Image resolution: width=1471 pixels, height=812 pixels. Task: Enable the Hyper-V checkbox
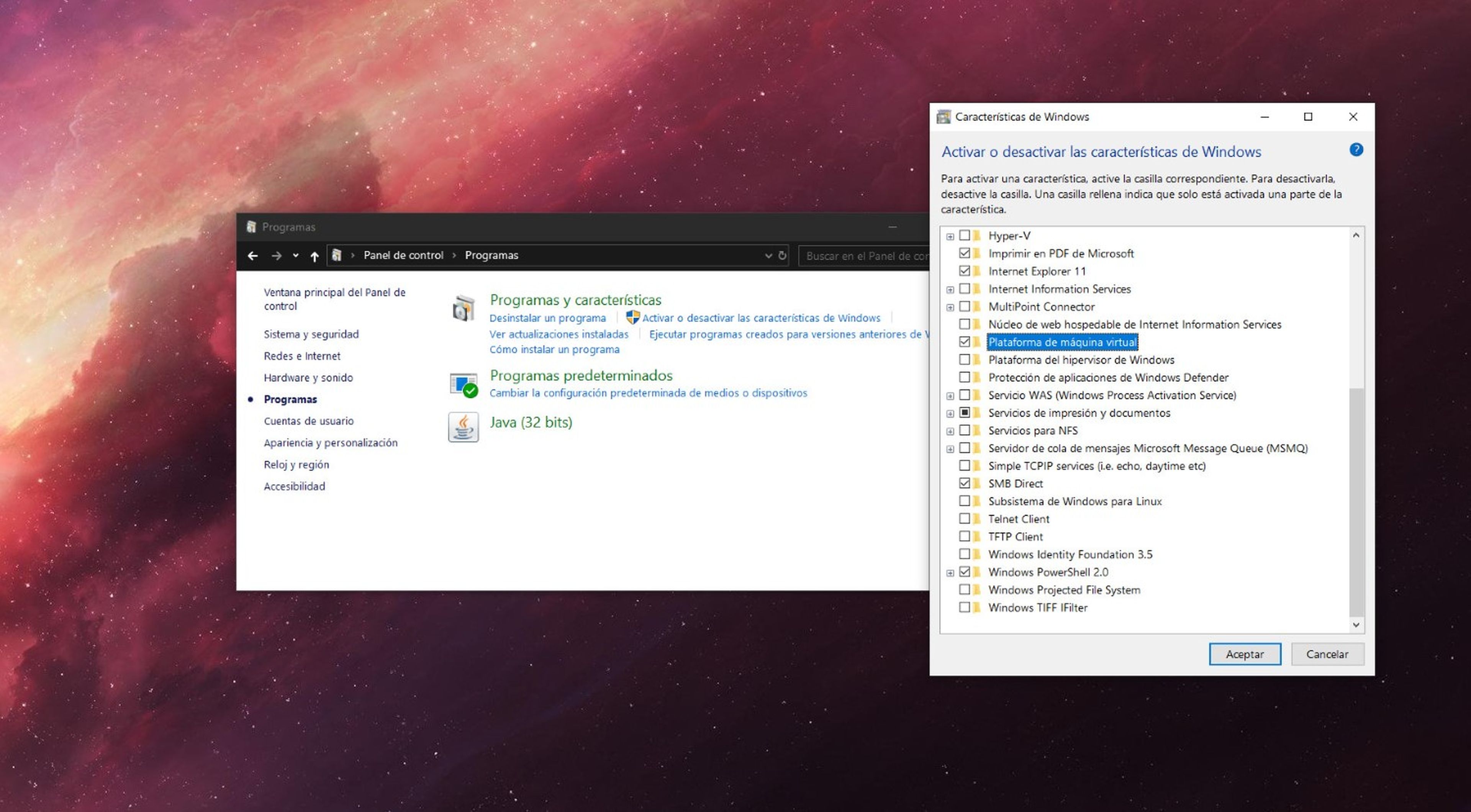pos(965,235)
